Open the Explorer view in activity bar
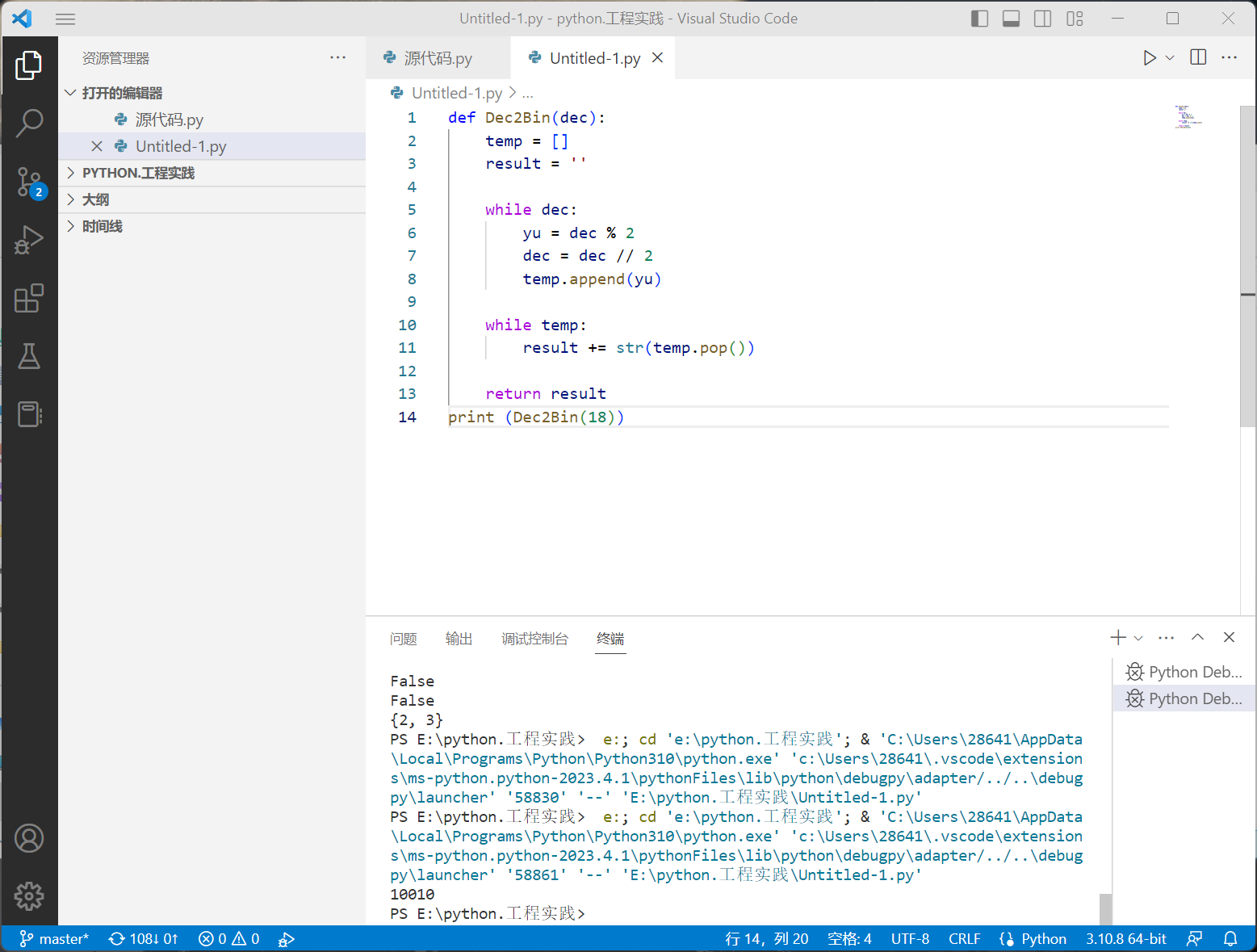 click(x=29, y=65)
